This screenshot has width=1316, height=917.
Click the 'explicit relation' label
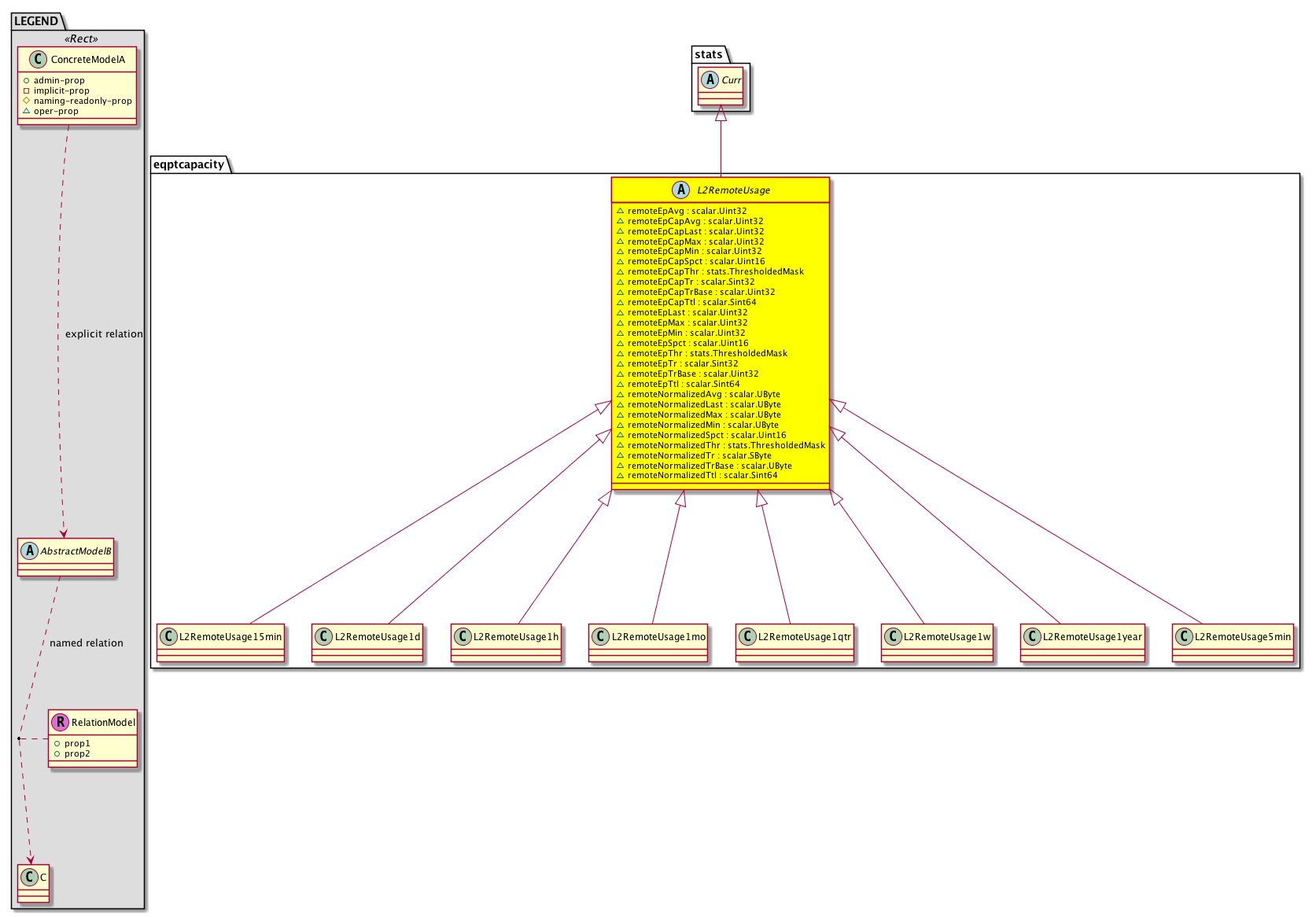(104, 334)
